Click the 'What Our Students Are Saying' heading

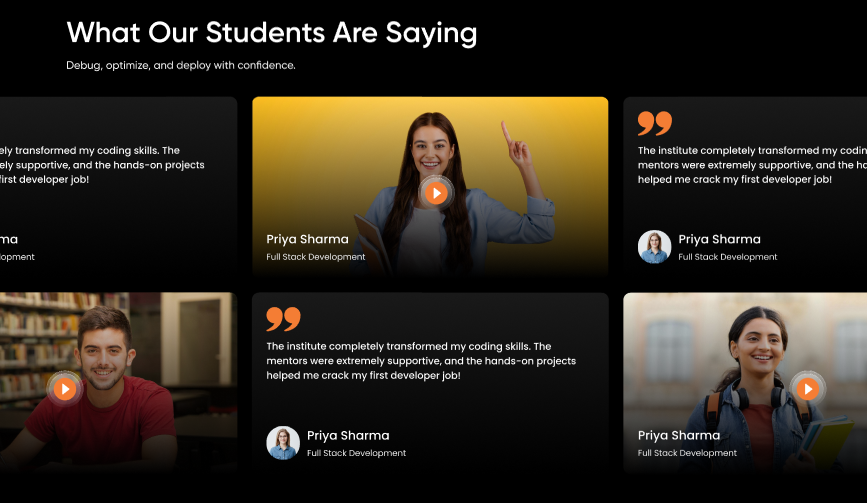pos(271,33)
